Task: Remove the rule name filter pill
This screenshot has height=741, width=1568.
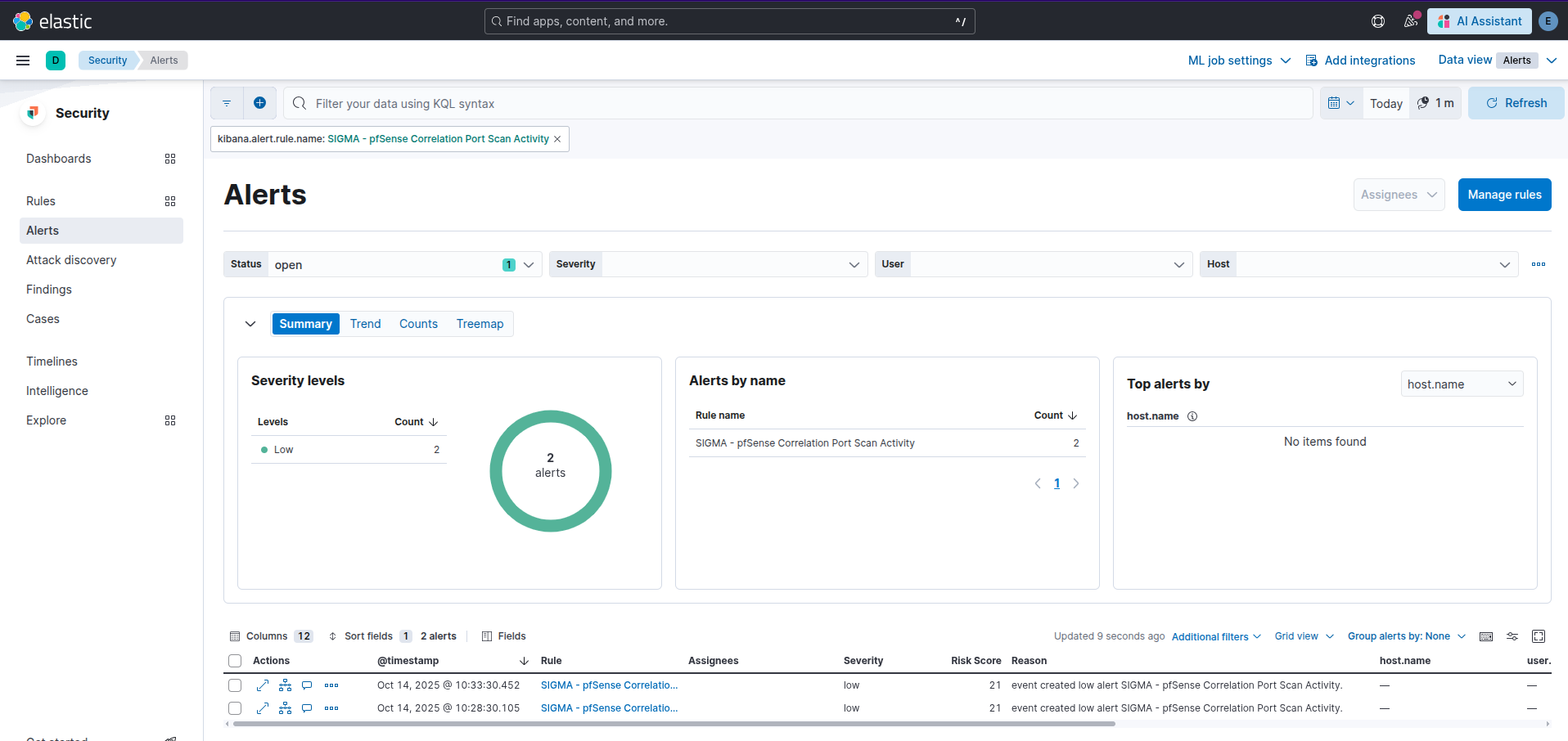Action: pos(557,139)
